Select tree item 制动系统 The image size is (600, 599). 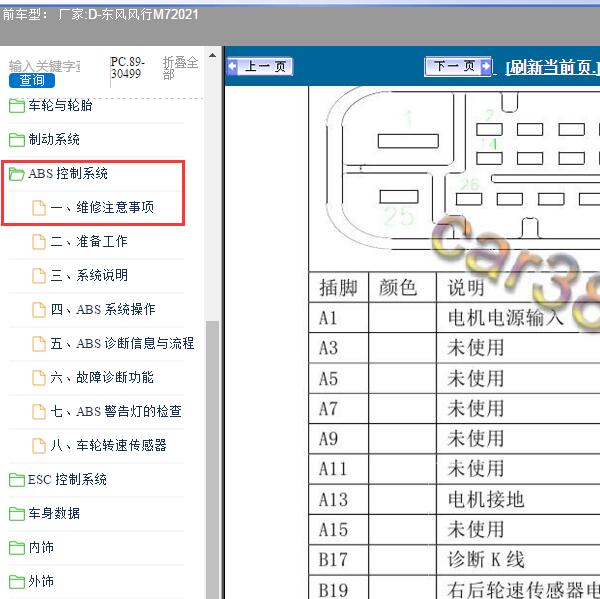[x=54, y=140]
